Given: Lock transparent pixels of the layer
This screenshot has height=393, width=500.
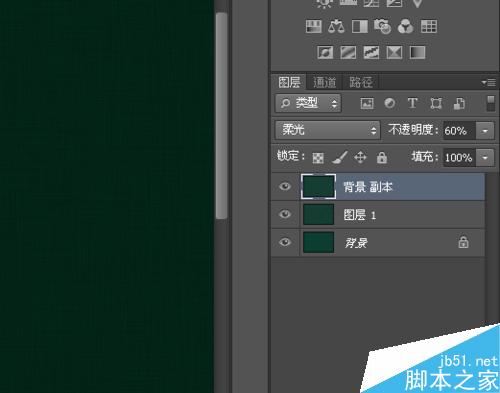Looking at the screenshot, I should pyautogui.click(x=318, y=158).
